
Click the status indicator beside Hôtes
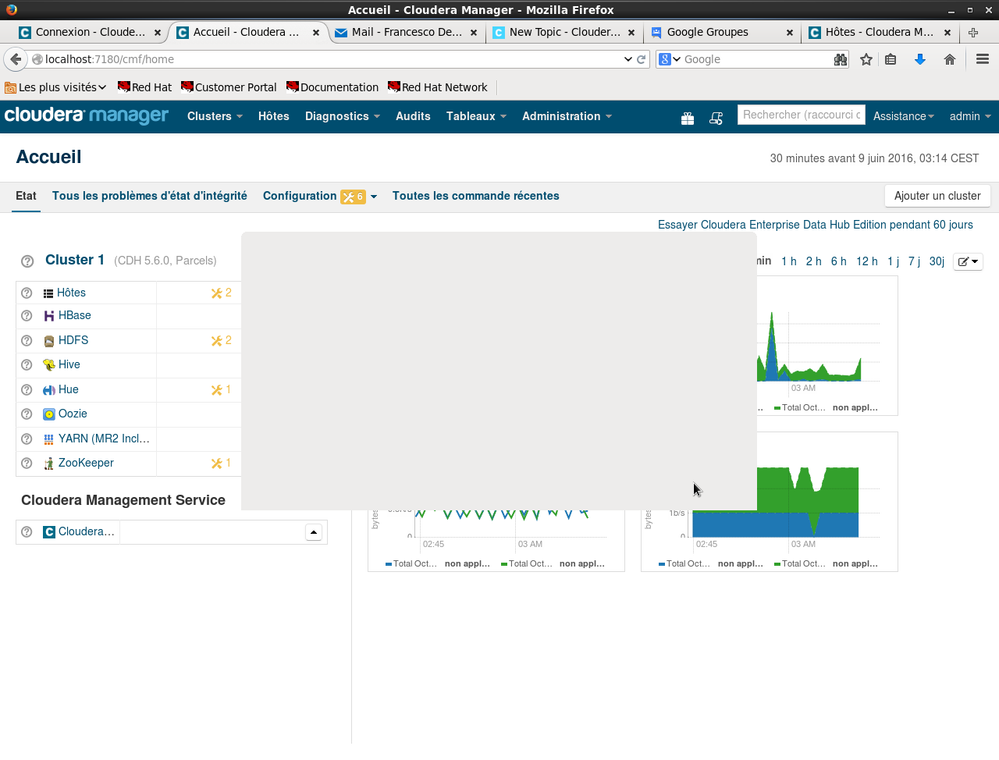(25, 291)
